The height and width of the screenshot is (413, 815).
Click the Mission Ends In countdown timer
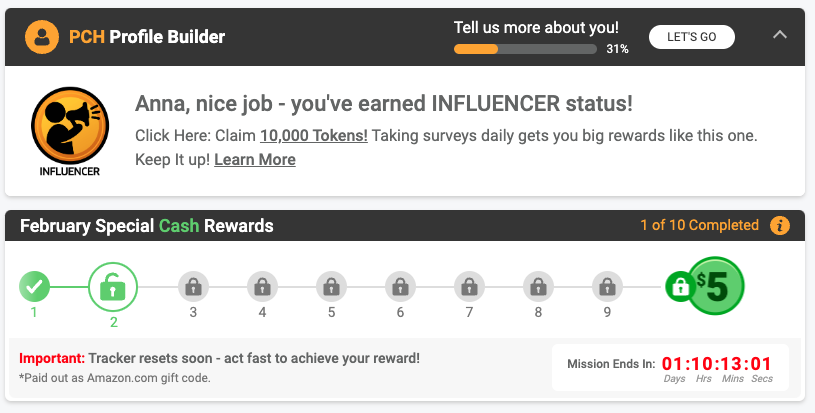(716, 363)
